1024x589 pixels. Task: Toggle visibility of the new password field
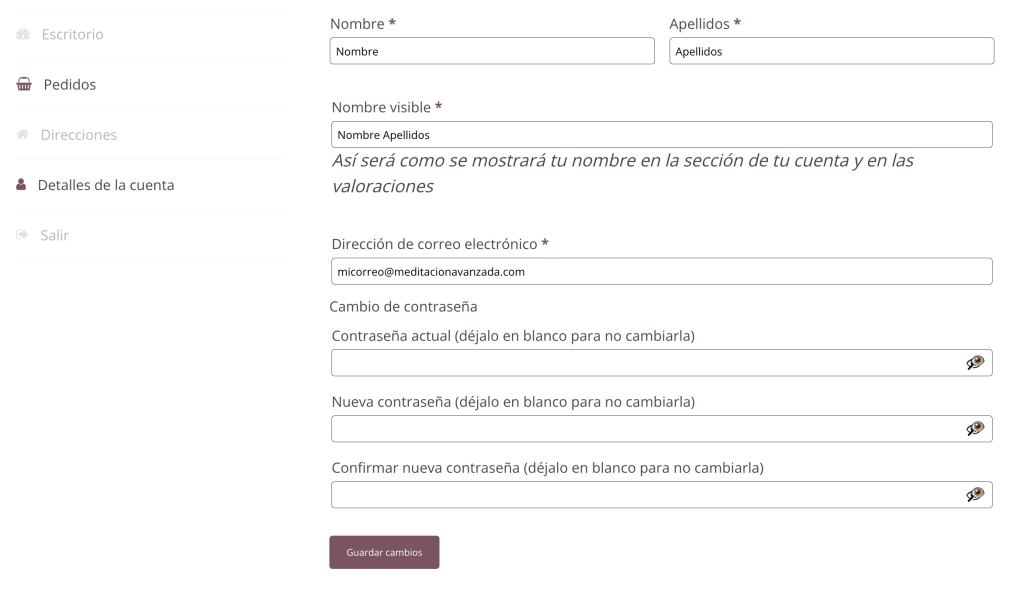[975, 429]
